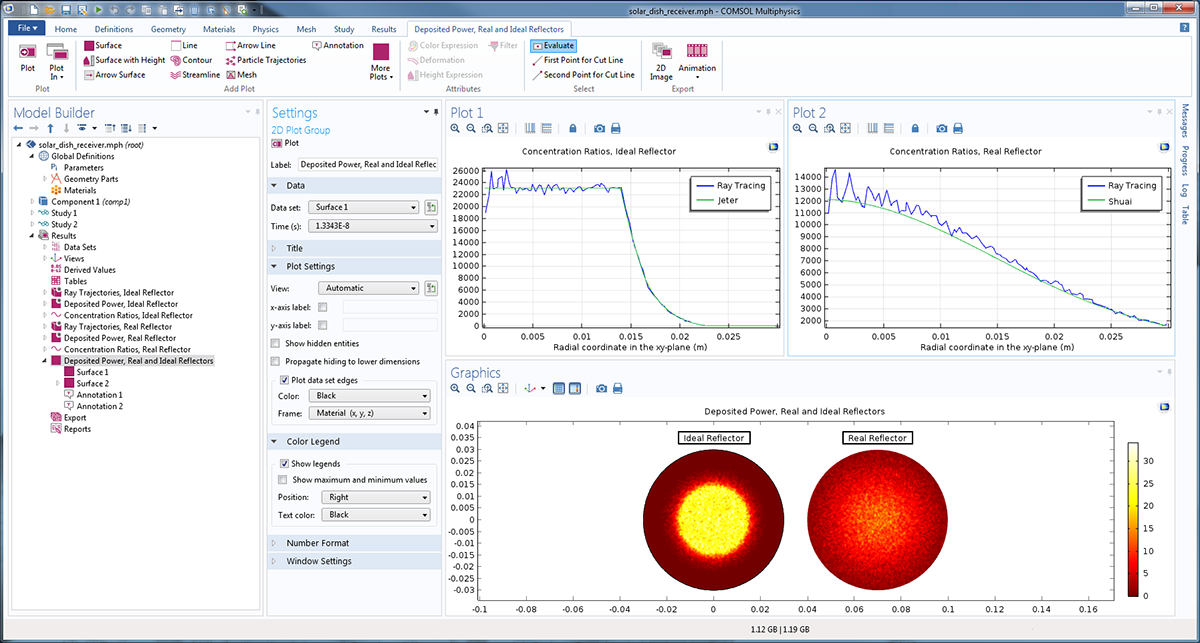Enable Show hidden entities checkbox
The image size is (1200, 643).
tap(276, 343)
